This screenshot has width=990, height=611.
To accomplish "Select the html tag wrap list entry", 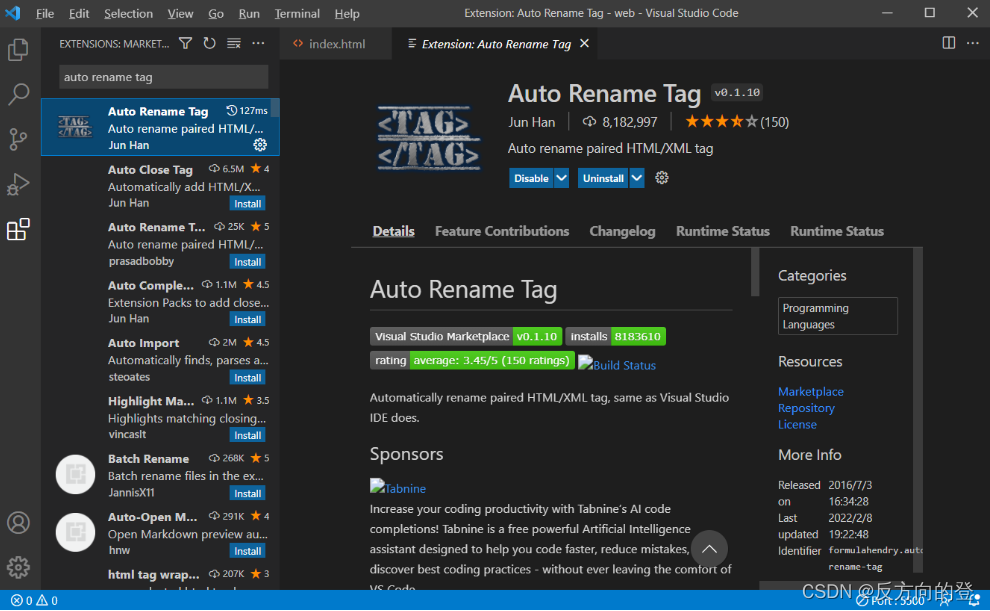I will pos(160,578).
